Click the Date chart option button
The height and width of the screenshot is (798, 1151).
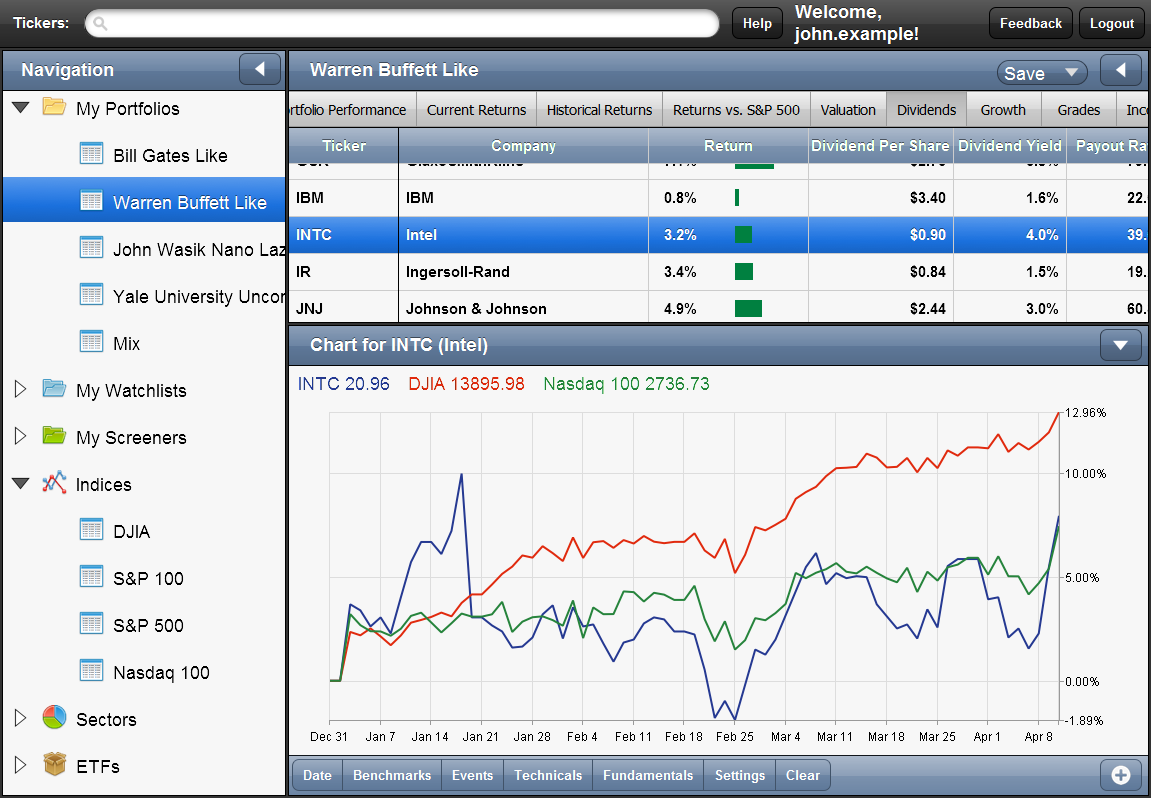tap(317, 775)
